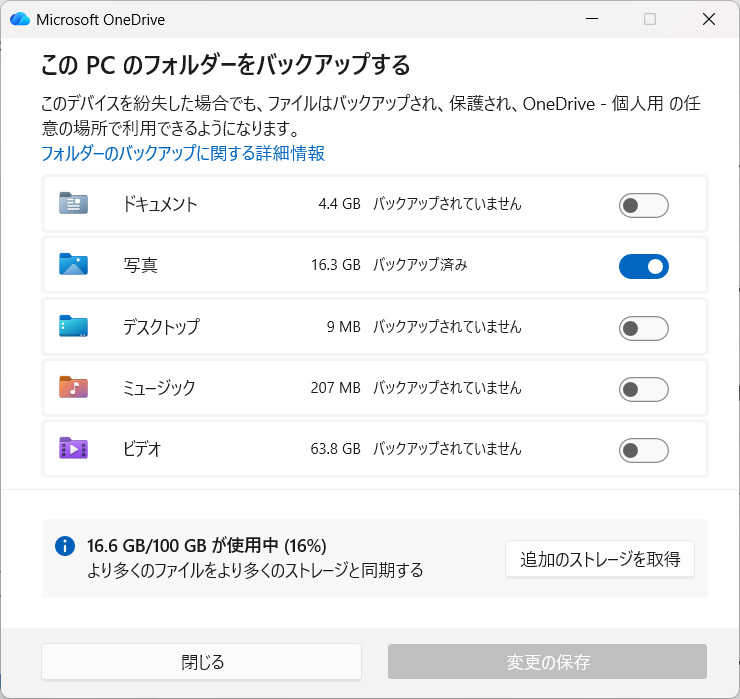Click the blue storage info icon
The height and width of the screenshot is (699, 740).
[x=65, y=546]
